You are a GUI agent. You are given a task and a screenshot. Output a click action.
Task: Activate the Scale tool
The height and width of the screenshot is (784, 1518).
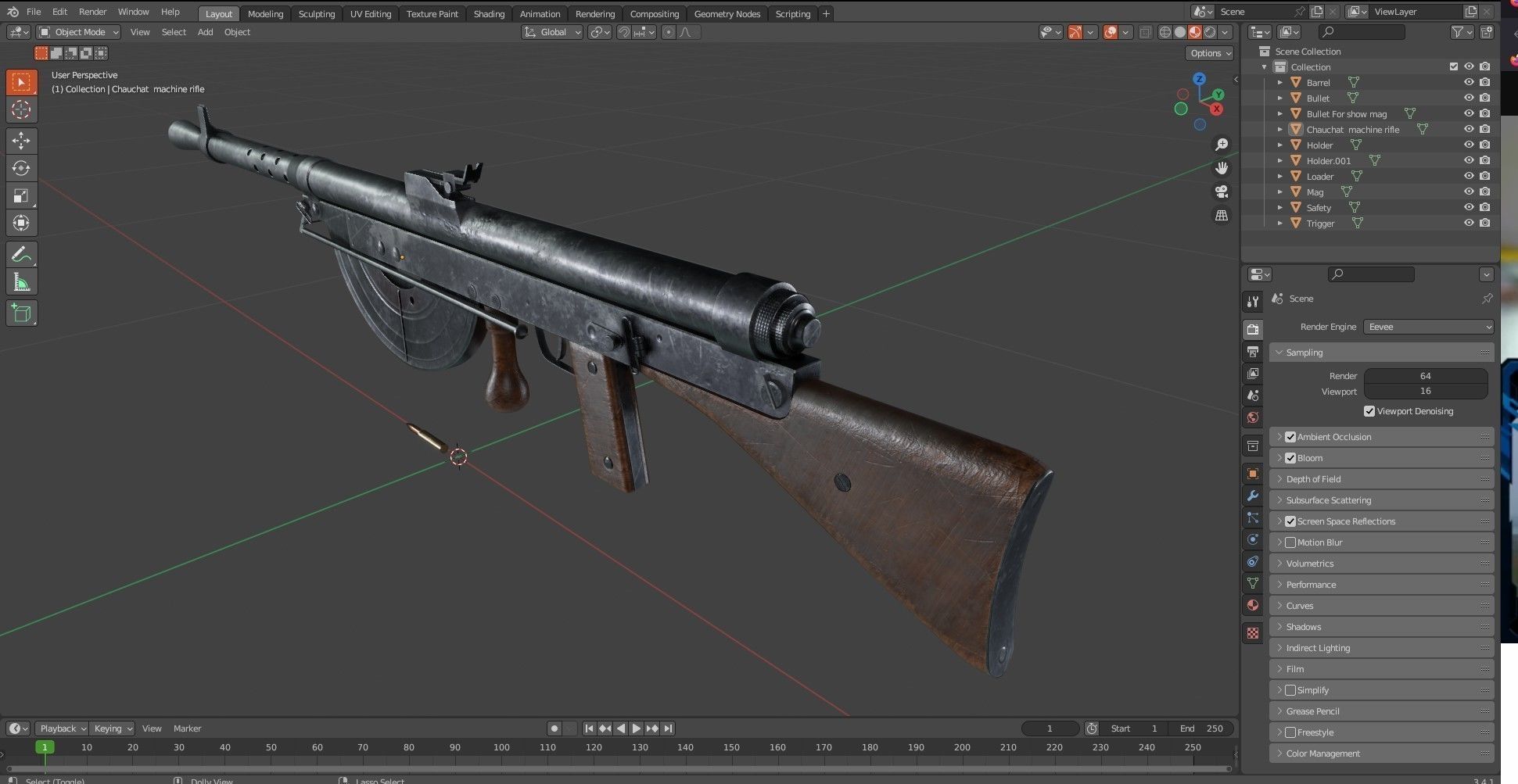21,195
